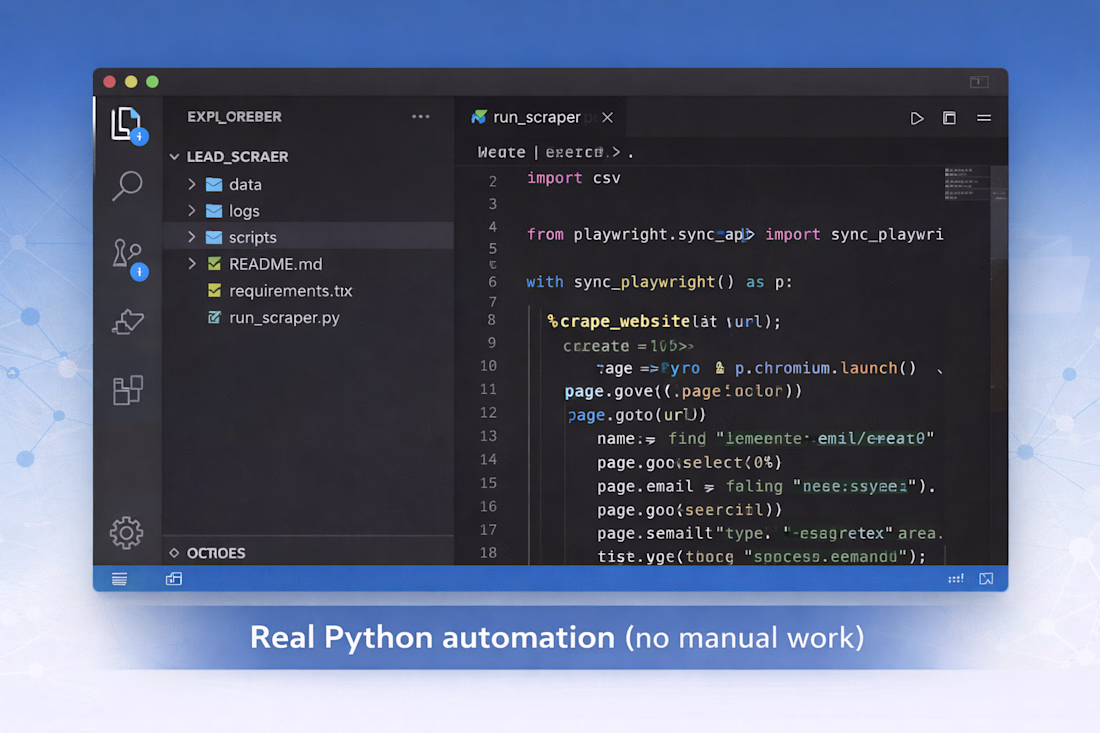Expand the logs folder chevron

pyautogui.click(x=192, y=210)
